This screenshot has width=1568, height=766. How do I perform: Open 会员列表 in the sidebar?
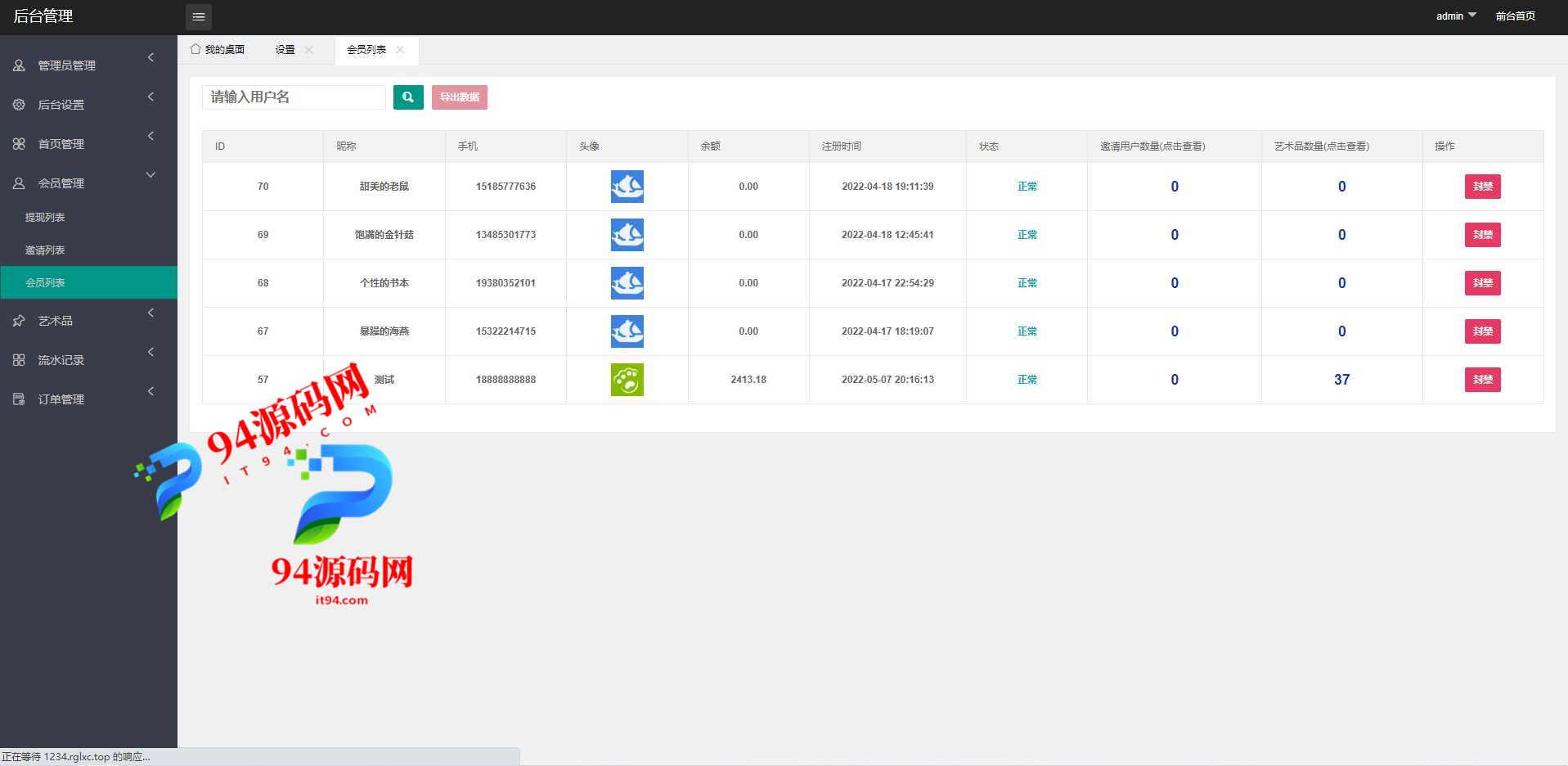click(88, 282)
